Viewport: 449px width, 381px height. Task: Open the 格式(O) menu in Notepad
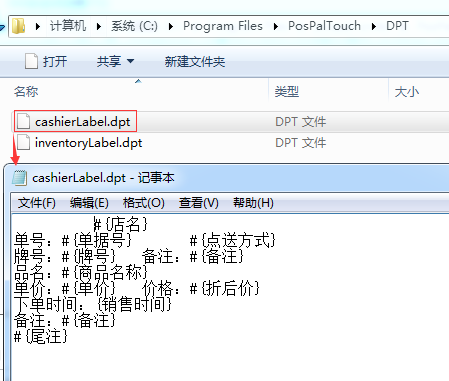(144, 203)
